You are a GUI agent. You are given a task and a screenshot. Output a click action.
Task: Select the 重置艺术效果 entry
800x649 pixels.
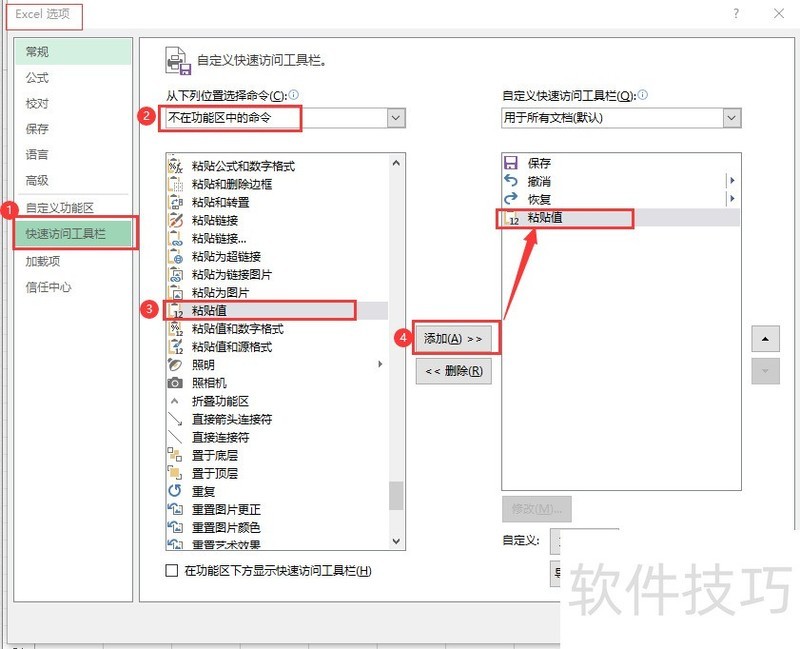(x=277, y=544)
